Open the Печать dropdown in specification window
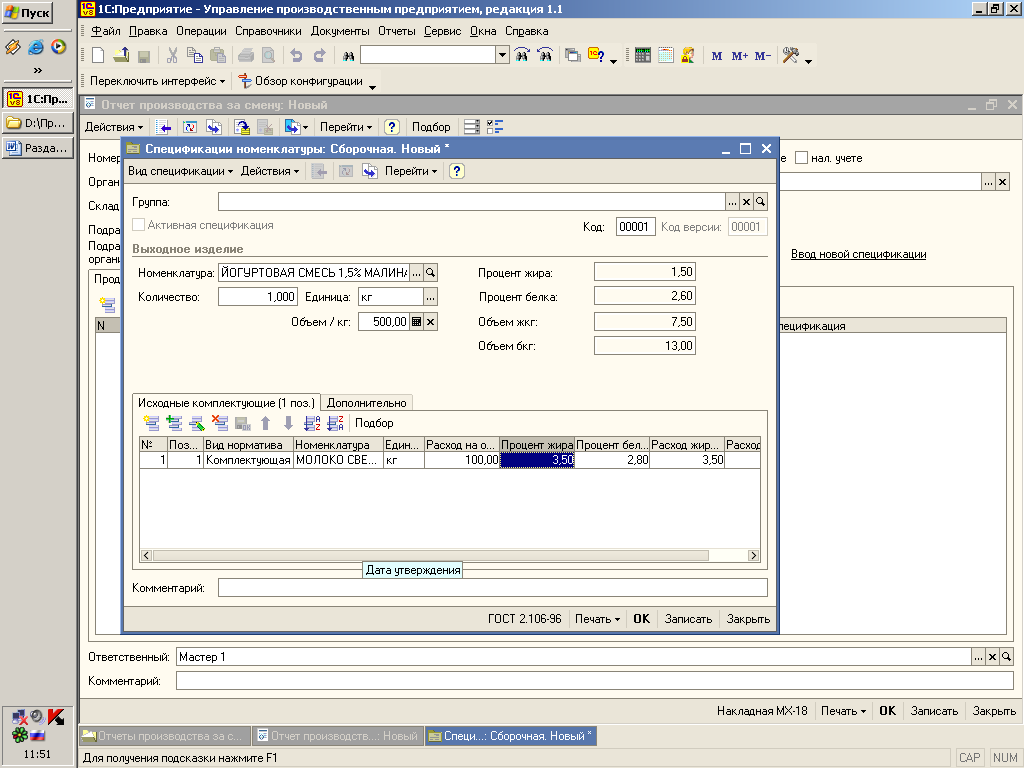Screen dimensions: 1024x768 pos(597,618)
